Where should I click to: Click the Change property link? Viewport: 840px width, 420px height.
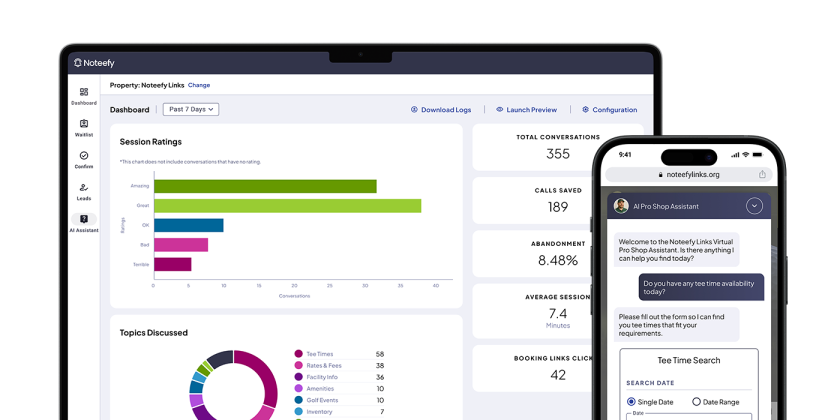pos(199,86)
